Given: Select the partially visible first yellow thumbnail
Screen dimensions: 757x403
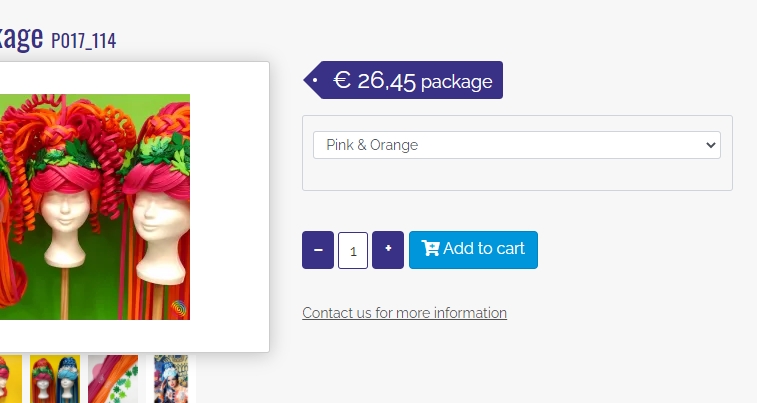Looking at the screenshot, I should [x=10, y=379].
